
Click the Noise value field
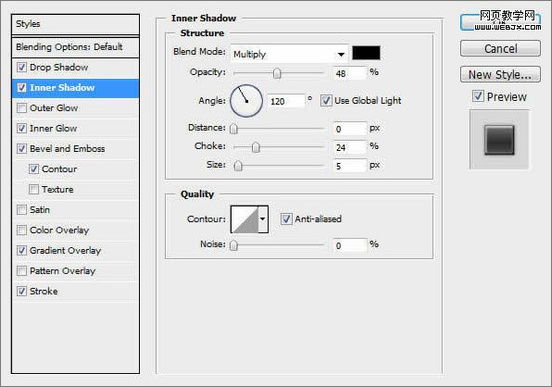(350, 245)
